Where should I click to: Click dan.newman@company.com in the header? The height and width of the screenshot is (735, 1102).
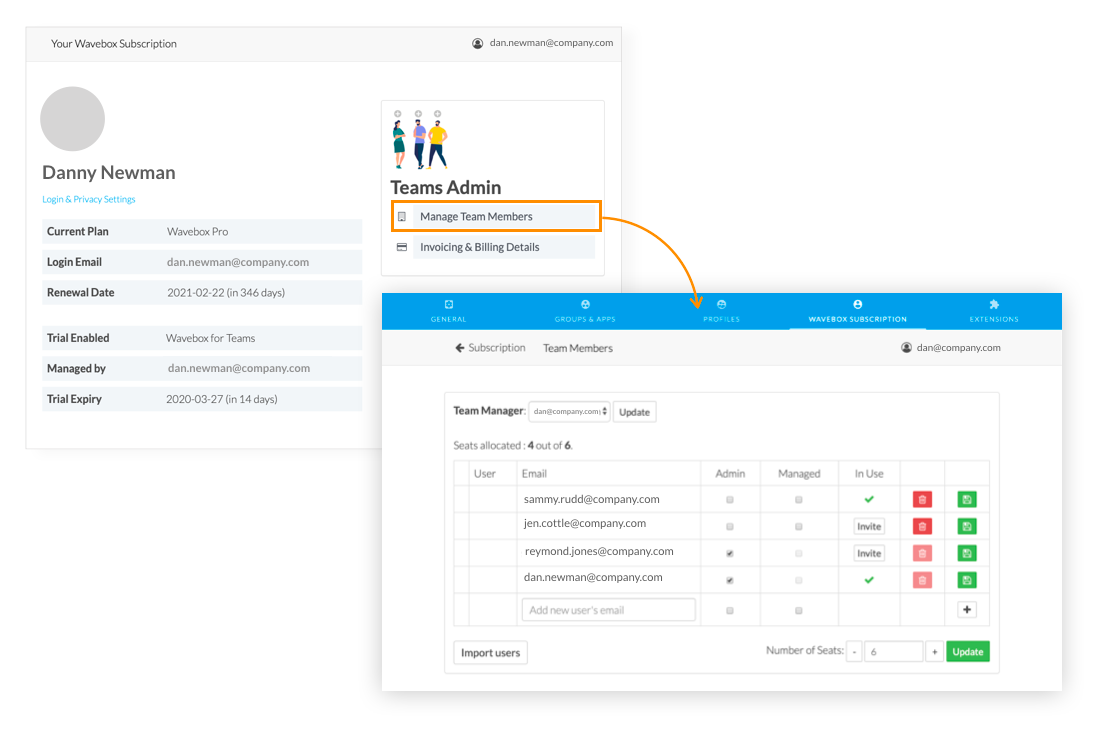pos(552,43)
